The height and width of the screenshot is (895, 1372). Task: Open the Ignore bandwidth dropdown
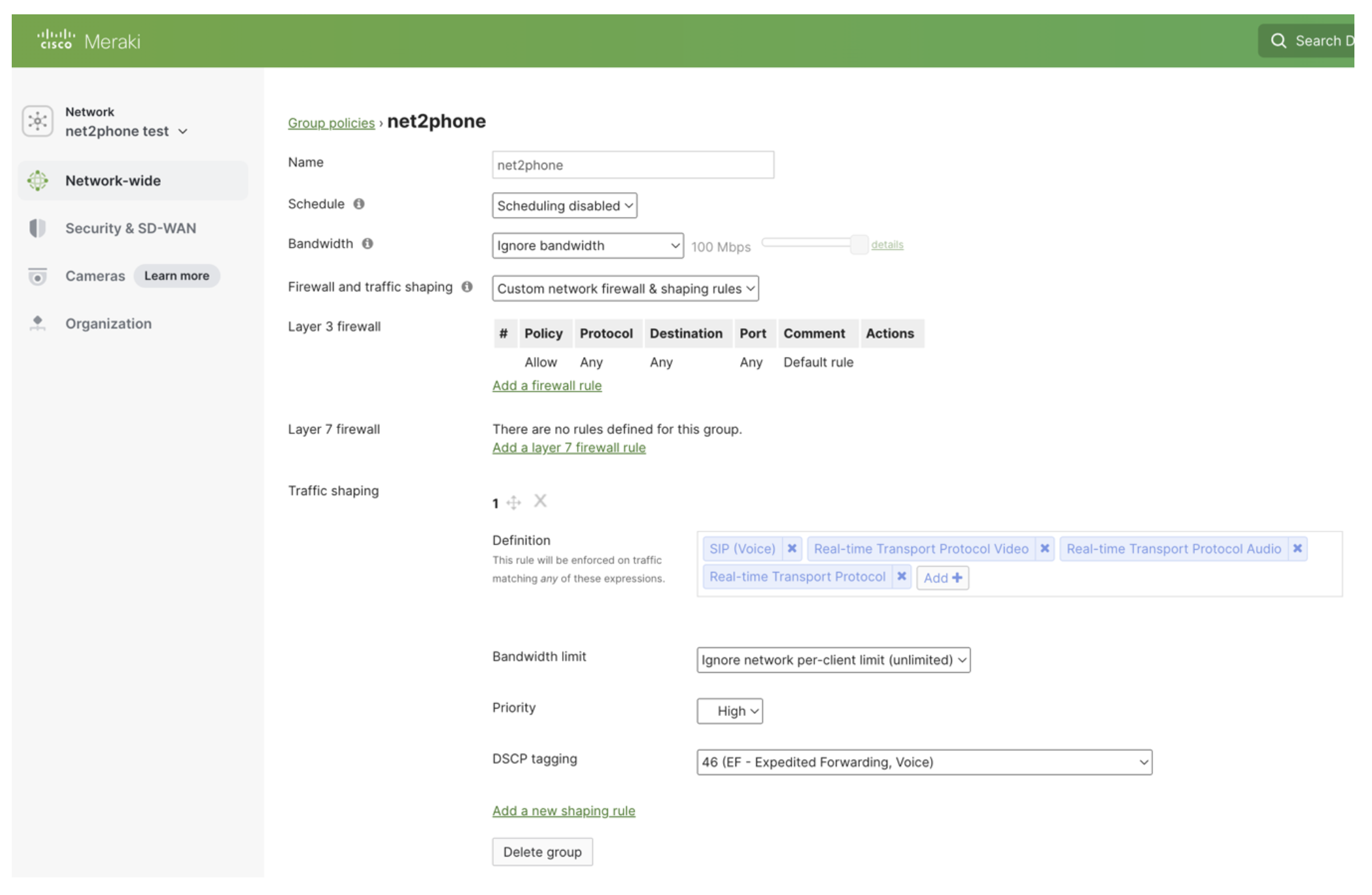tap(588, 246)
